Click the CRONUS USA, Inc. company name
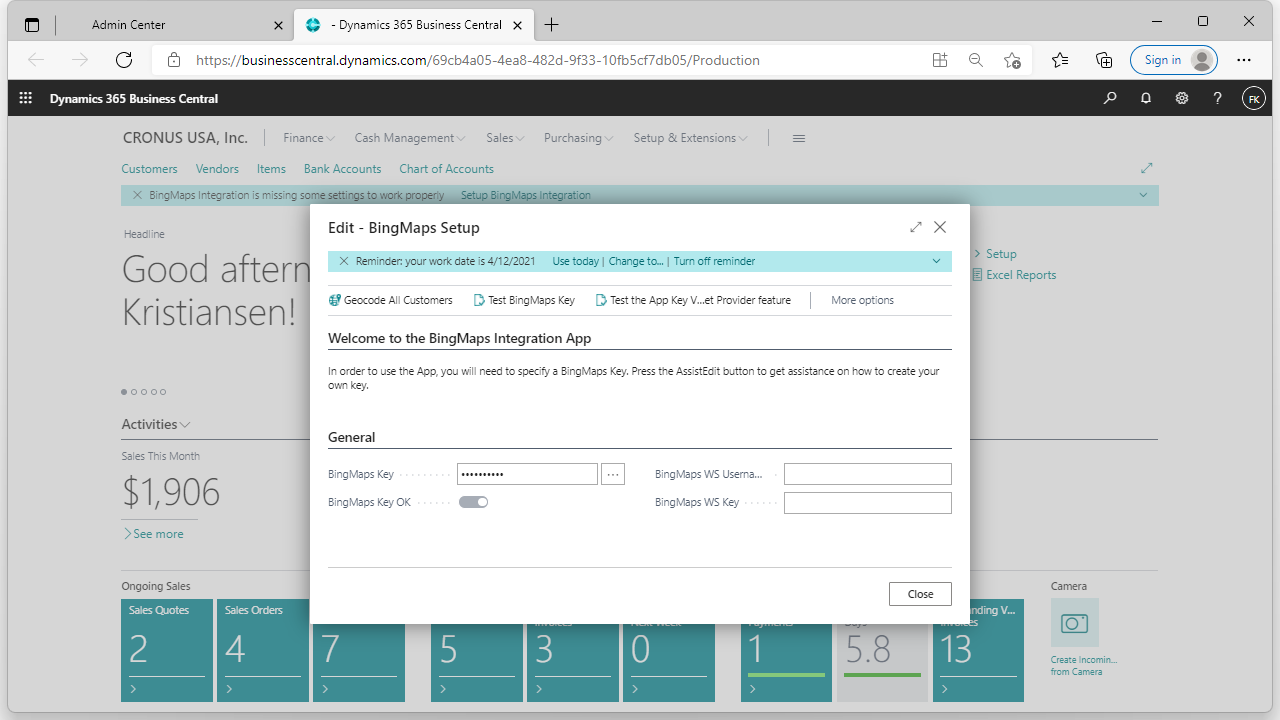This screenshot has width=1280, height=720. pos(185,138)
